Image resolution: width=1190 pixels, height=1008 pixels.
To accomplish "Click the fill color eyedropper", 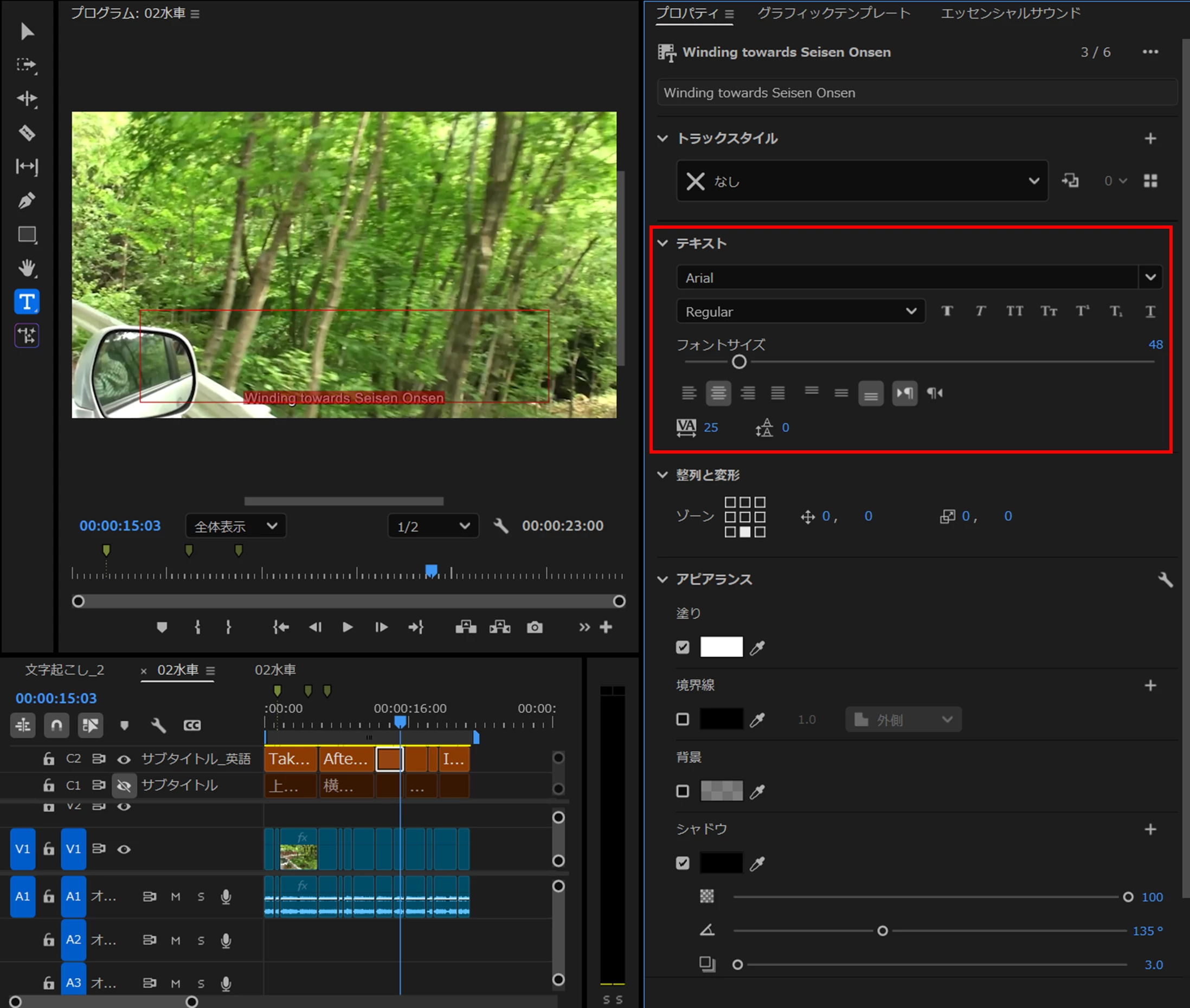I will [x=757, y=648].
